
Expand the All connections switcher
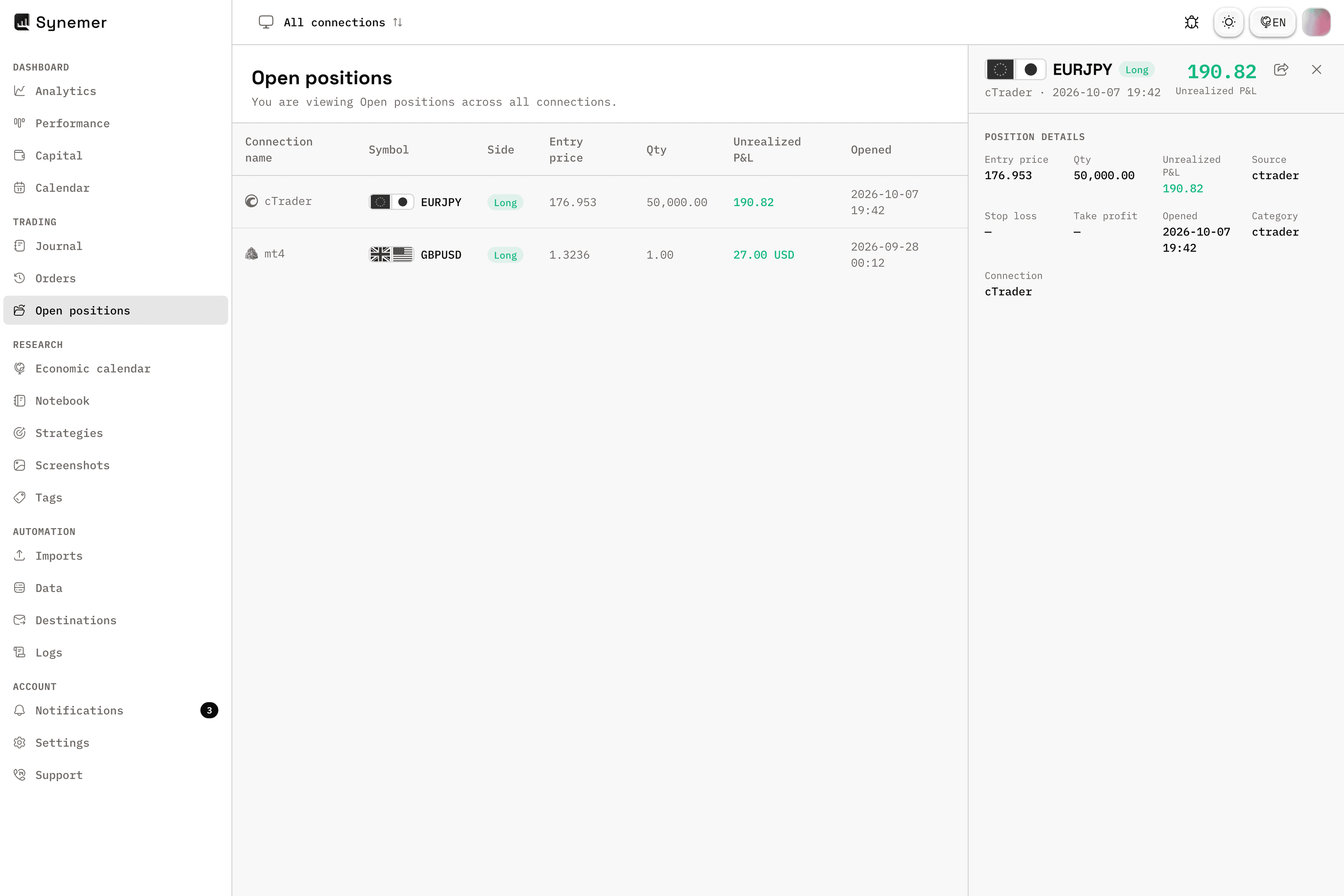point(331,22)
